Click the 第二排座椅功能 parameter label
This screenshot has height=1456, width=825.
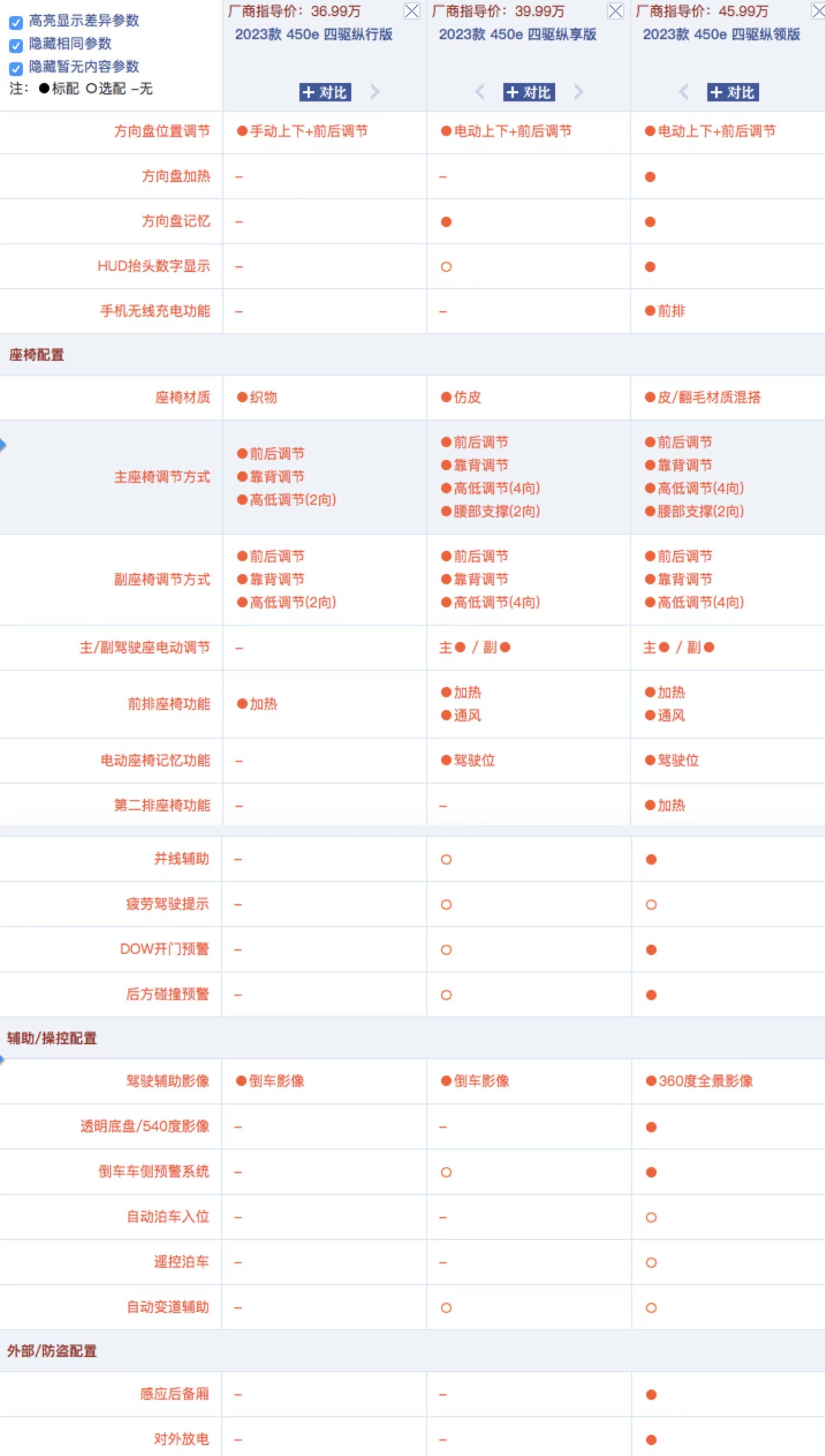162,805
